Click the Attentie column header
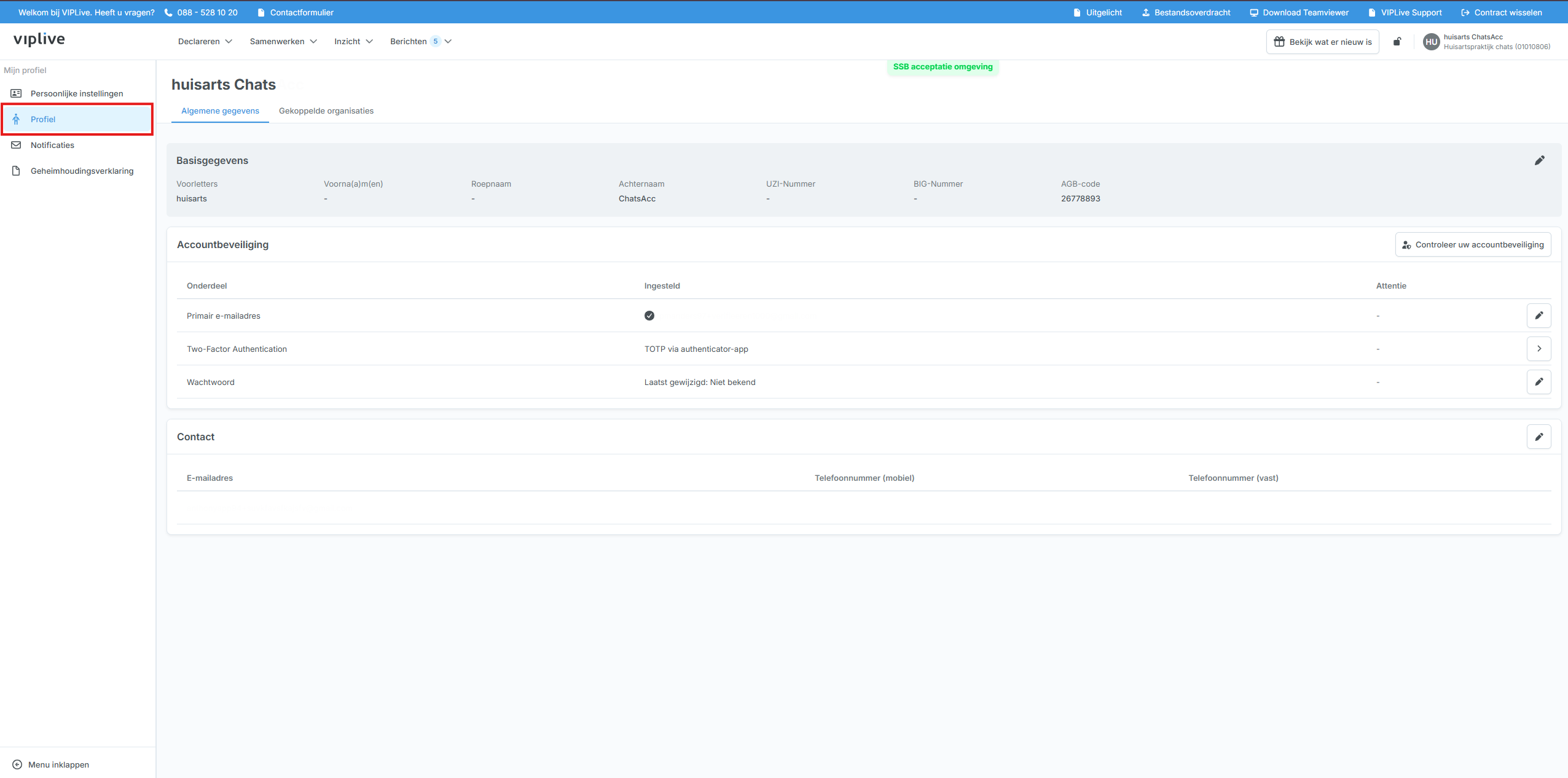The height and width of the screenshot is (778, 1568). click(1391, 286)
